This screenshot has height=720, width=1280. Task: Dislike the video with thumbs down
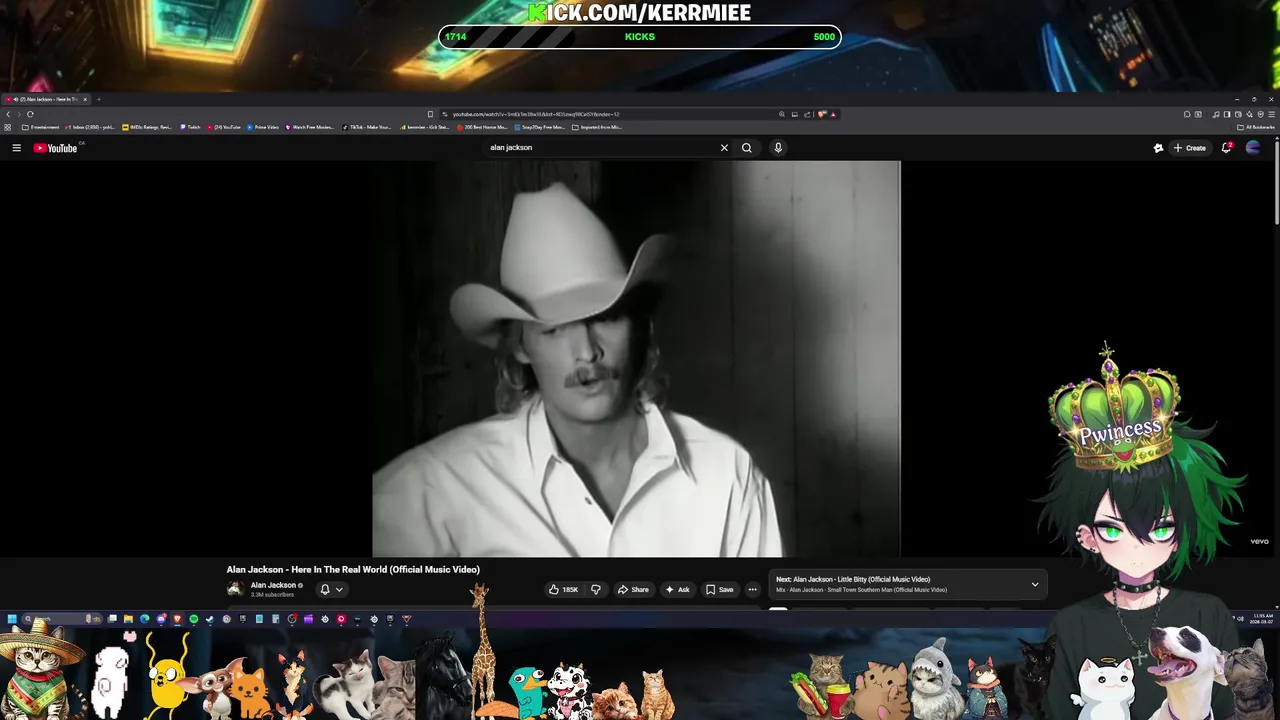point(595,590)
